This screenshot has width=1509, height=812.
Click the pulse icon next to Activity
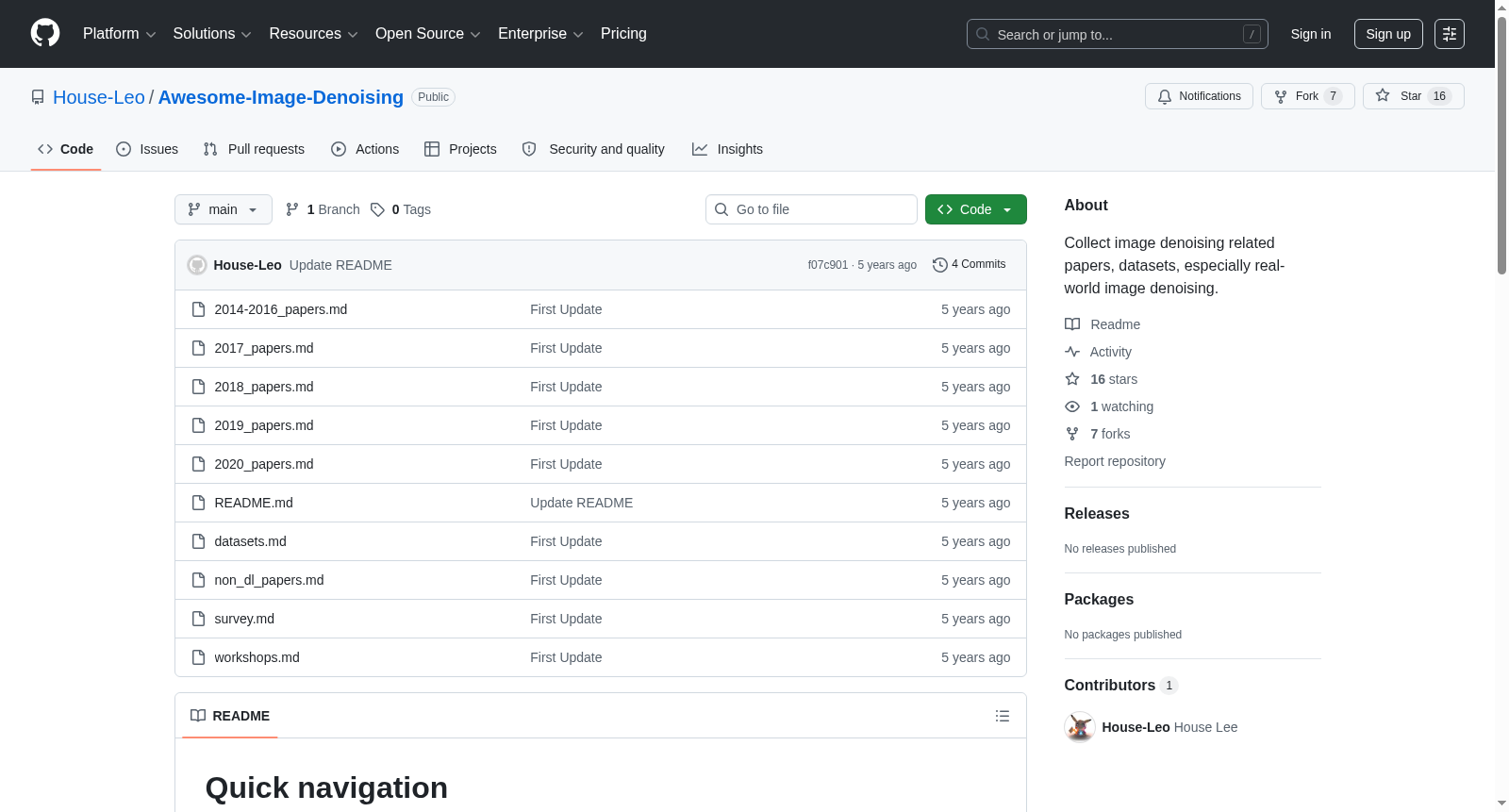tap(1072, 352)
